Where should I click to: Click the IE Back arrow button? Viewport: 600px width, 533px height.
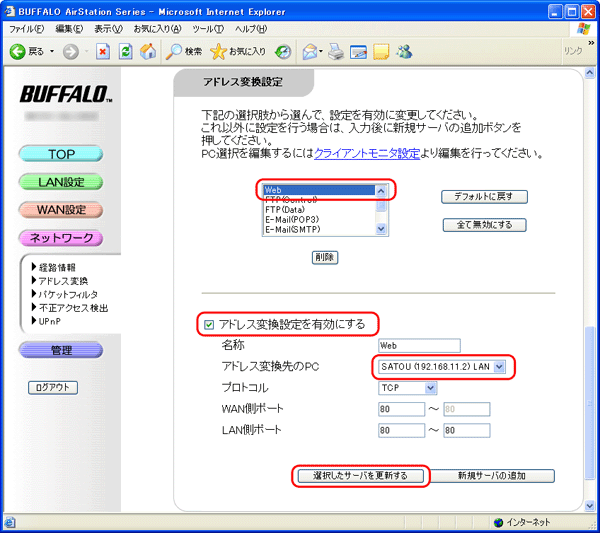(x=17, y=51)
